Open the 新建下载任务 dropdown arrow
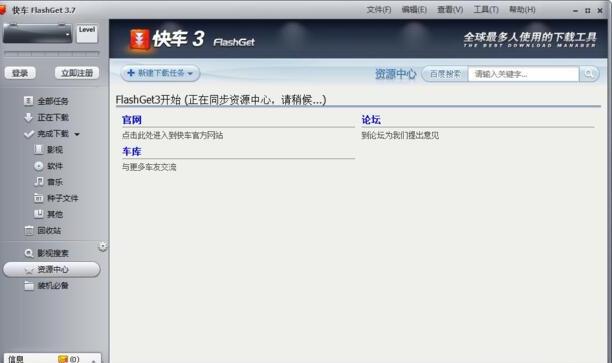Viewport: 612px width, 363px height. 190,73
